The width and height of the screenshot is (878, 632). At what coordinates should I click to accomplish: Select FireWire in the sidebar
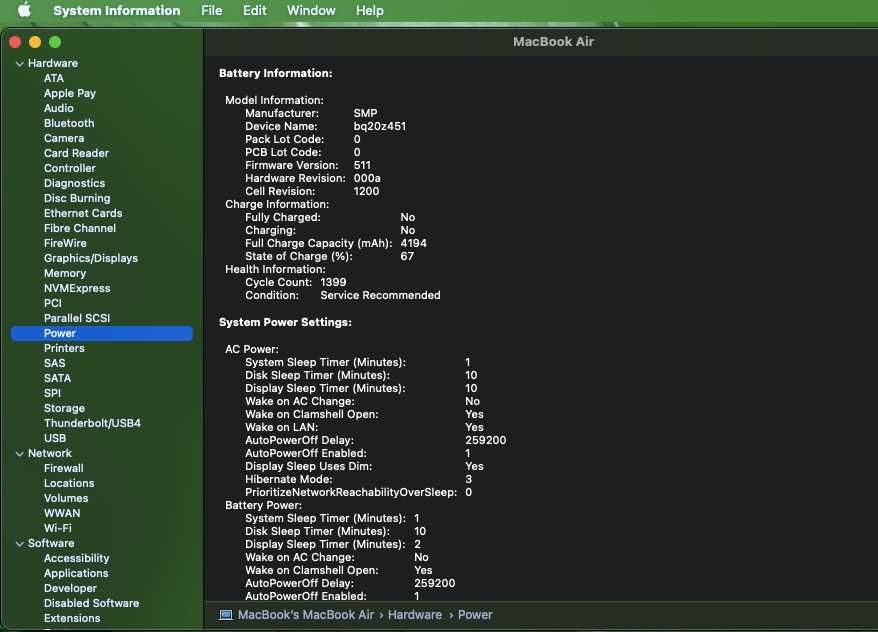point(65,244)
